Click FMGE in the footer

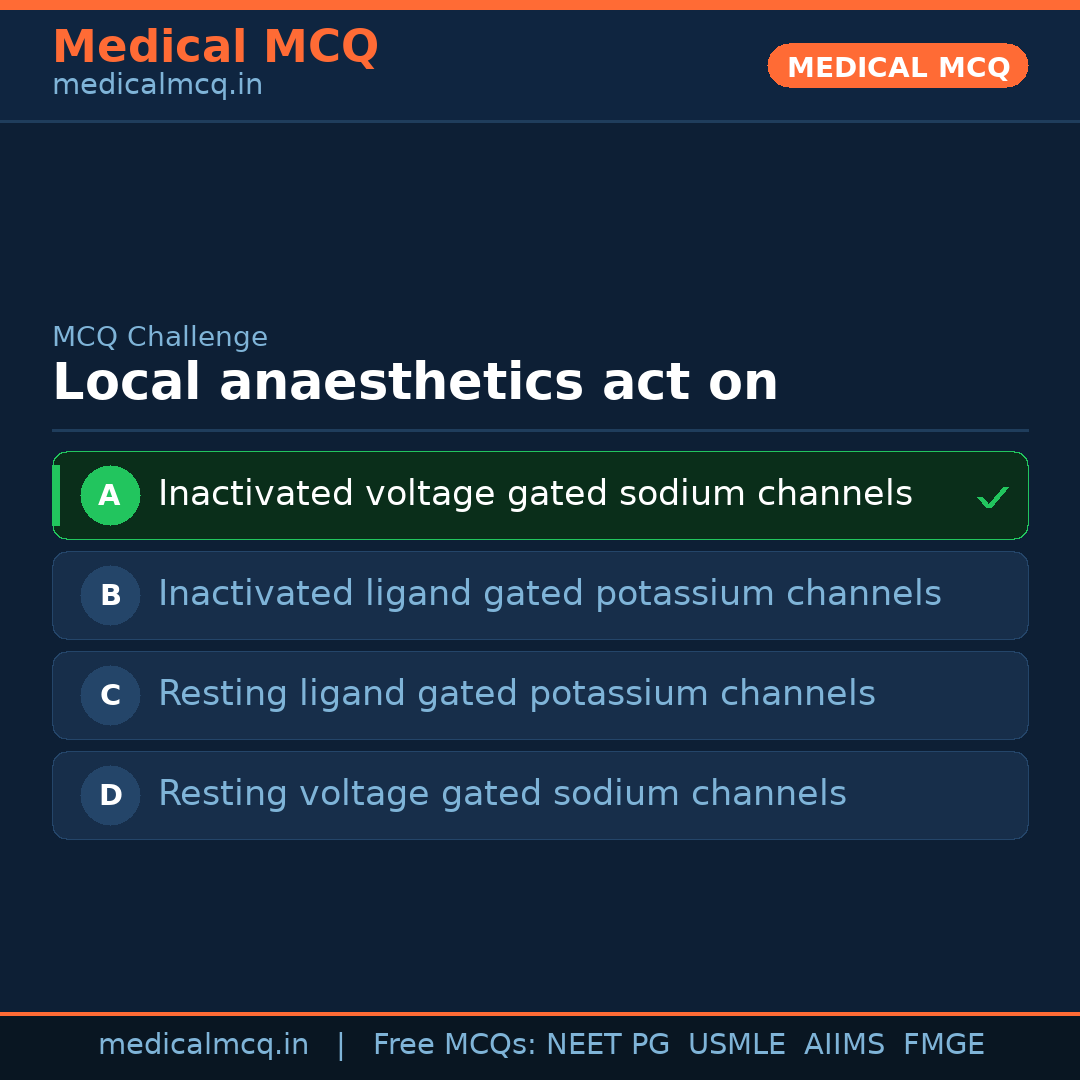[x=943, y=1045]
